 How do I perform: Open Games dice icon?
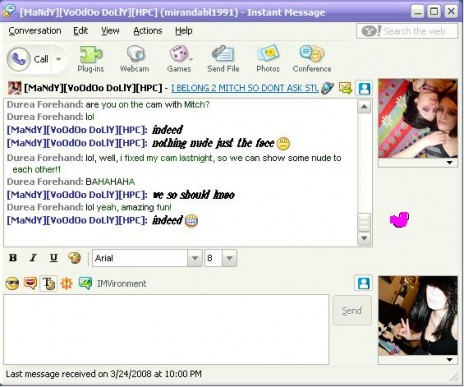179,59
